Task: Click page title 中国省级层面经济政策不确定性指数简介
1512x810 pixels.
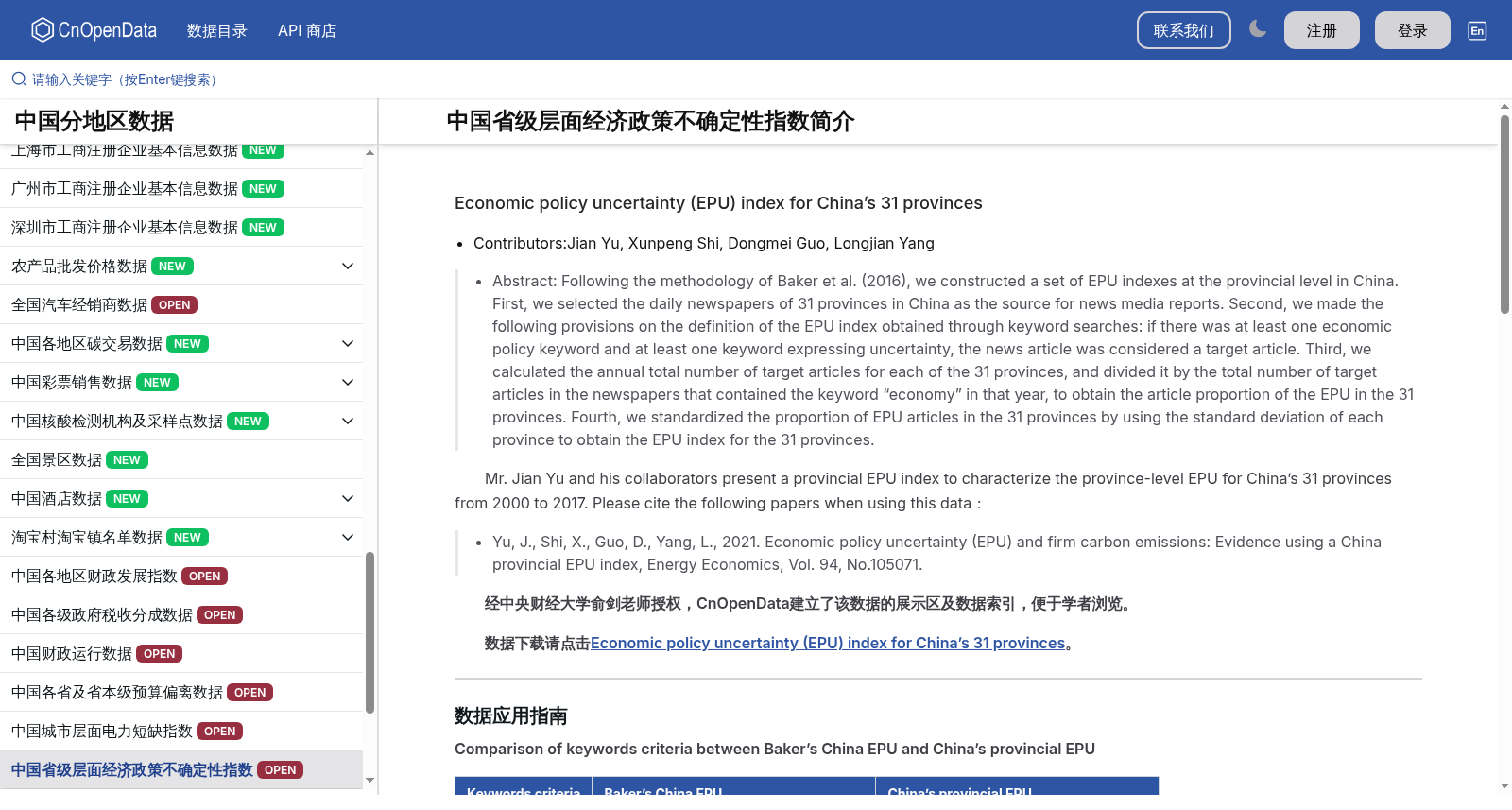Action: coord(650,121)
